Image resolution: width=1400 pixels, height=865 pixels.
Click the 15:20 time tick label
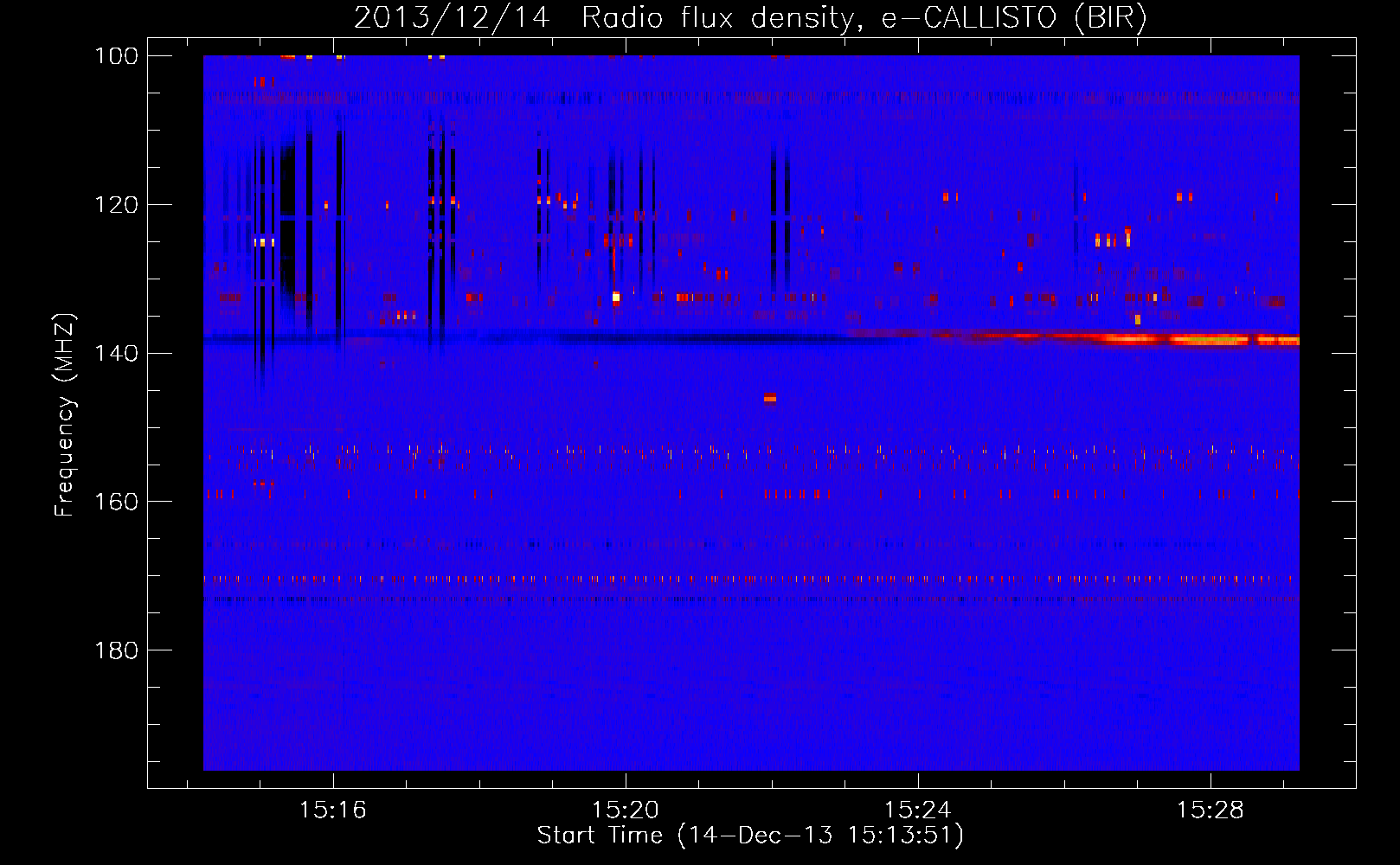tap(625, 810)
